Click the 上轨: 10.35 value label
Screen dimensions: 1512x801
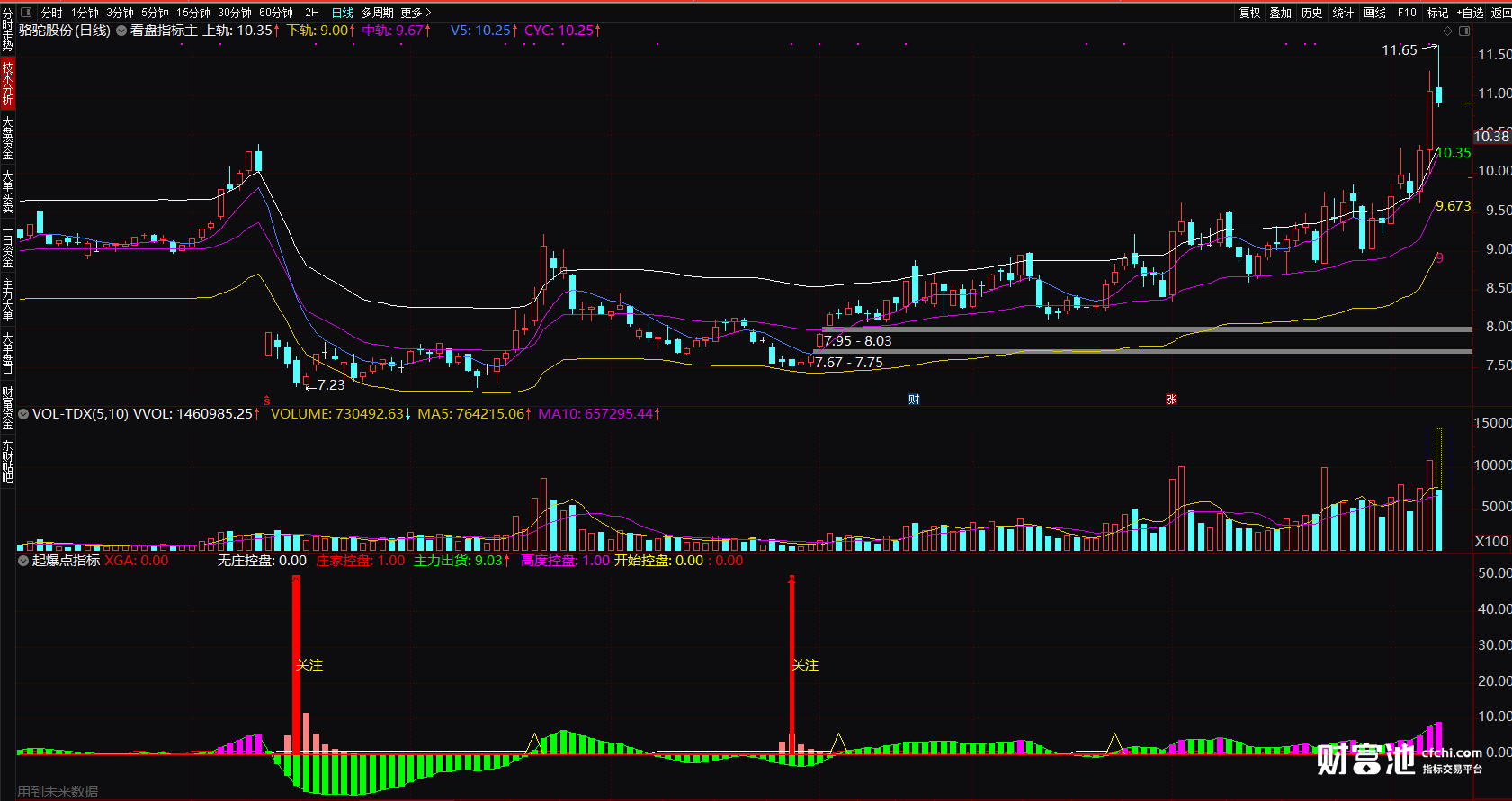pos(241,31)
